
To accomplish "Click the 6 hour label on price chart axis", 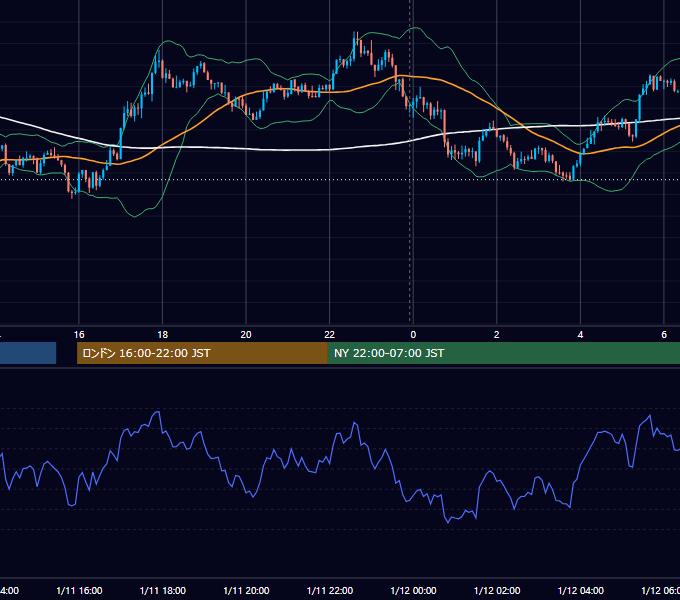I will (664, 335).
